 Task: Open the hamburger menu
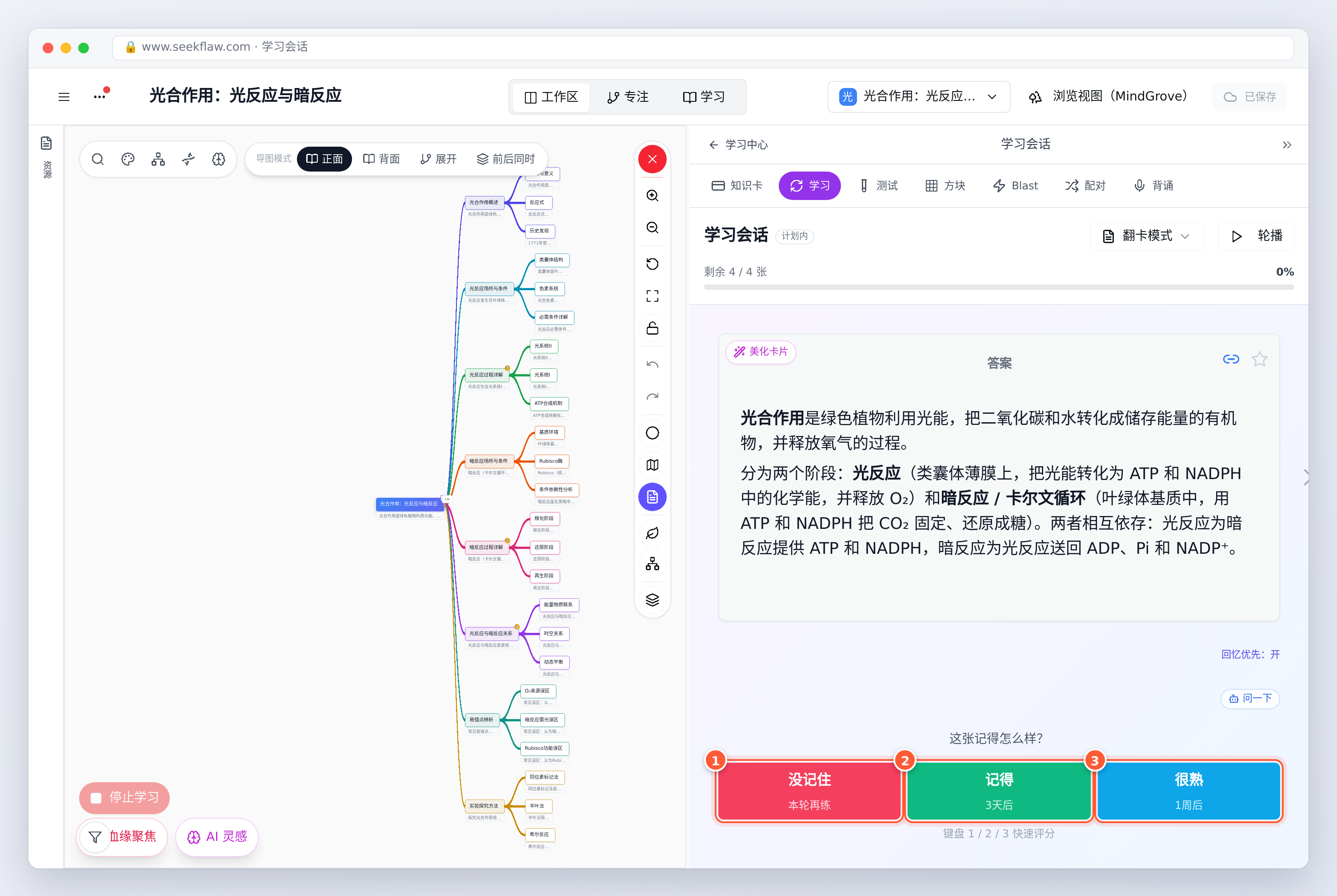(64, 96)
